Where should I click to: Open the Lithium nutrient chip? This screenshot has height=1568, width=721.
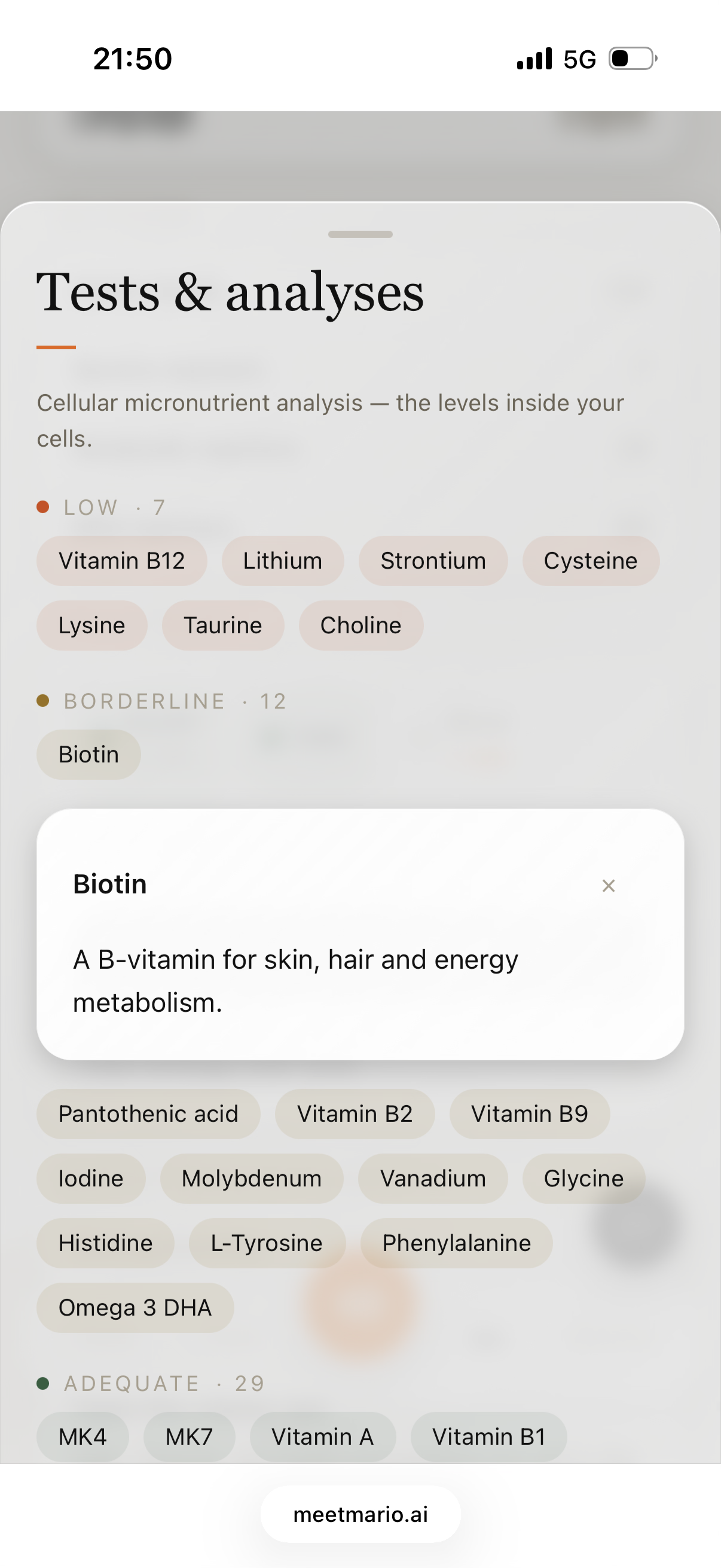(x=282, y=560)
